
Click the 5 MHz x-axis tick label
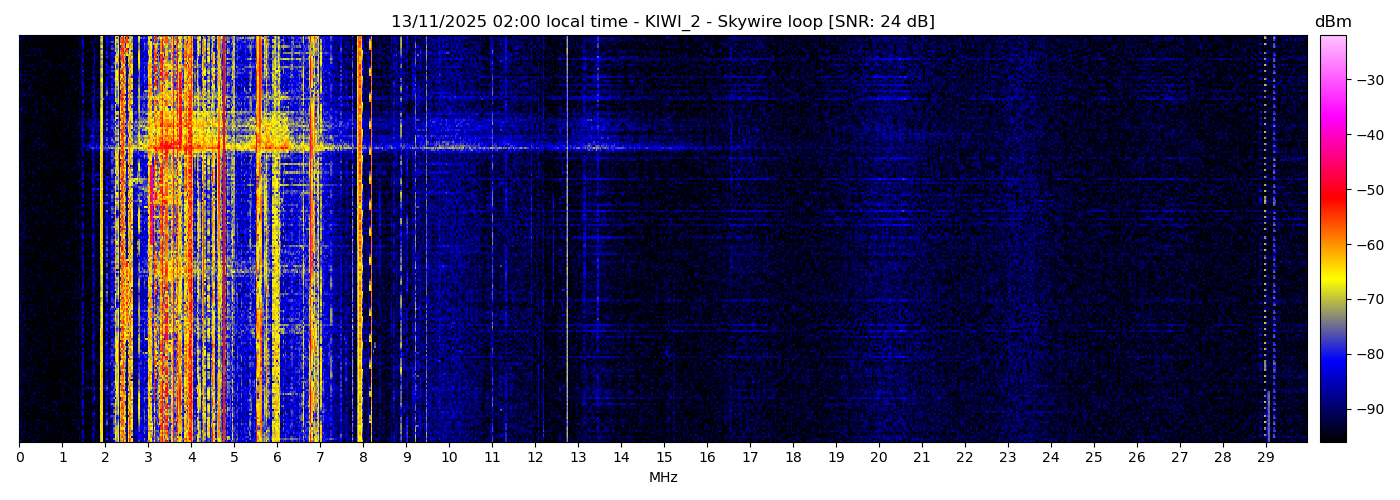click(x=234, y=458)
